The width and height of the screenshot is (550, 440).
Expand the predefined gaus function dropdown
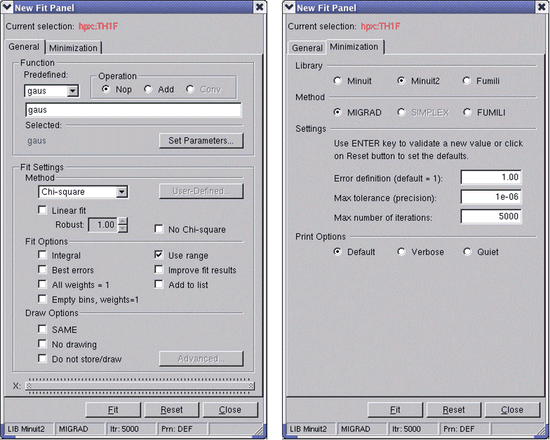tap(72, 91)
